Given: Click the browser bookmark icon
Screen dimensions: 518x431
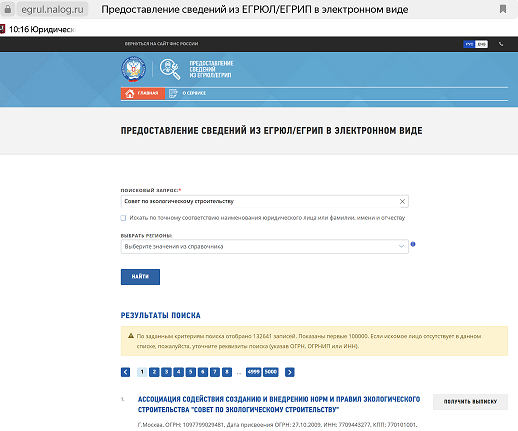Looking at the screenshot, I should tap(503, 9).
